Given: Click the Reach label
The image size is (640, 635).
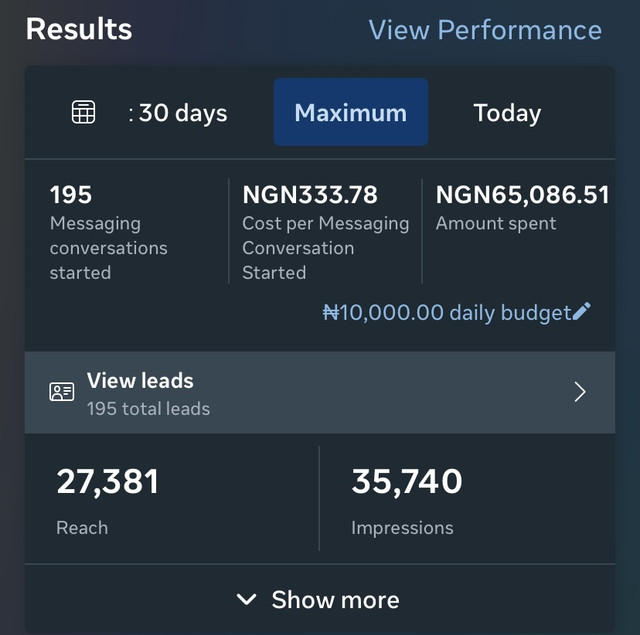Looking at the screenshot, I should [82, 528].
